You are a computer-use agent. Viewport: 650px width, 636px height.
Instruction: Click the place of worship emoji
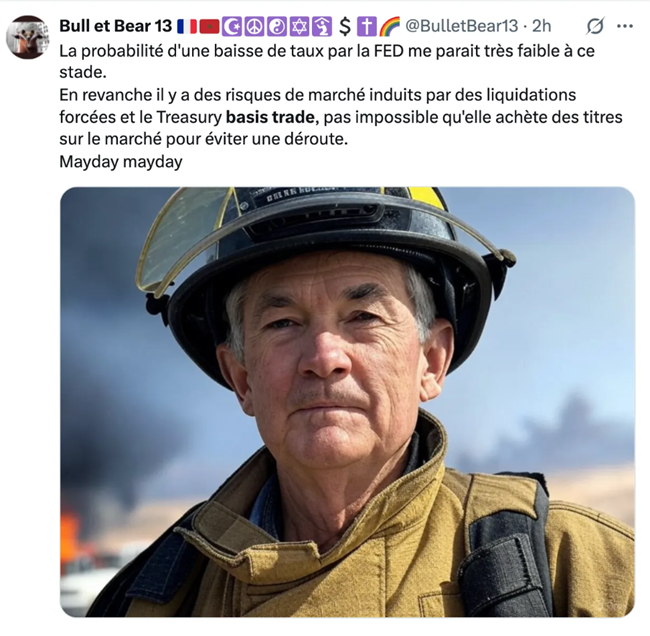point(321,27)
